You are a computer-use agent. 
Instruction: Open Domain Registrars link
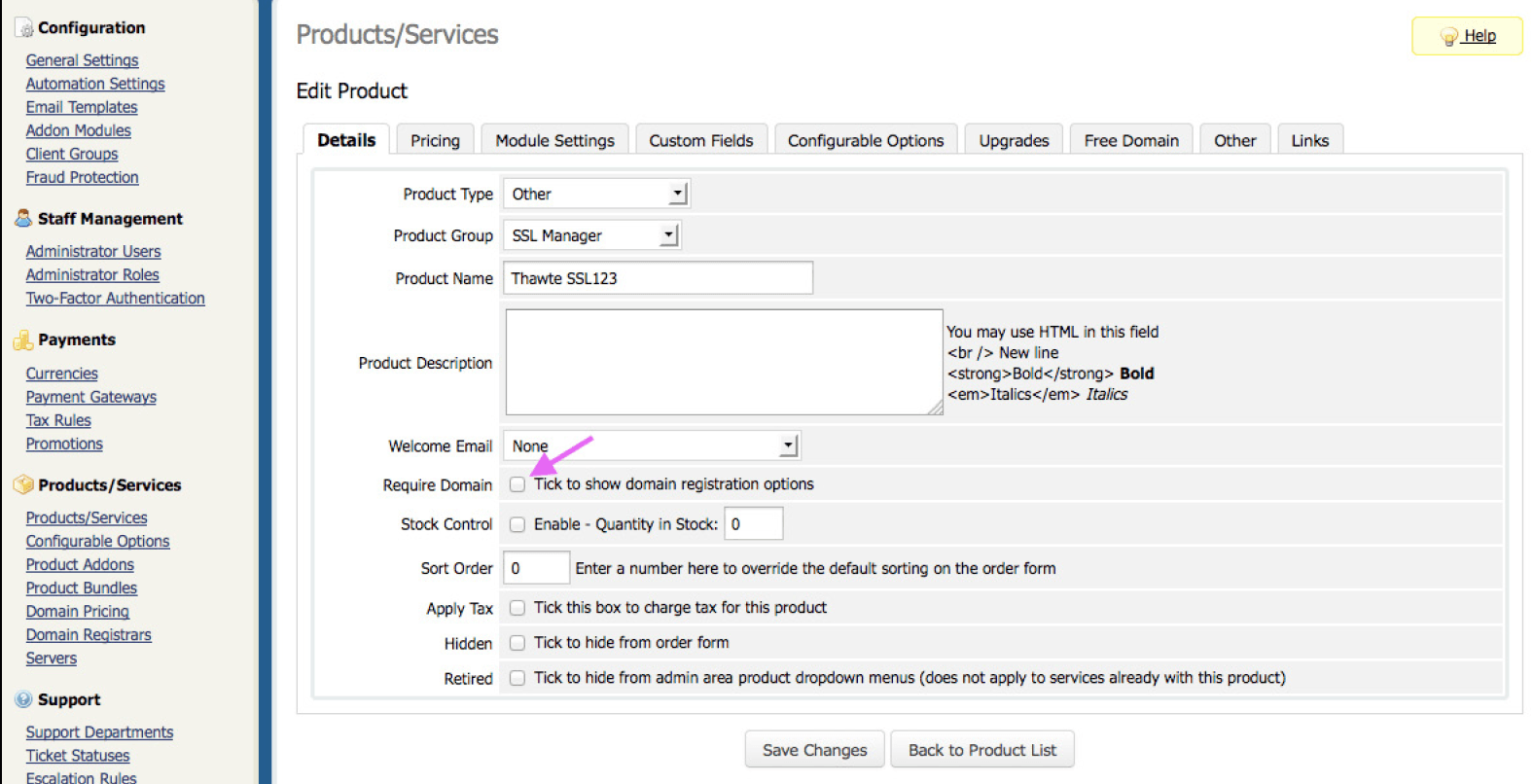tap(89, 635)
